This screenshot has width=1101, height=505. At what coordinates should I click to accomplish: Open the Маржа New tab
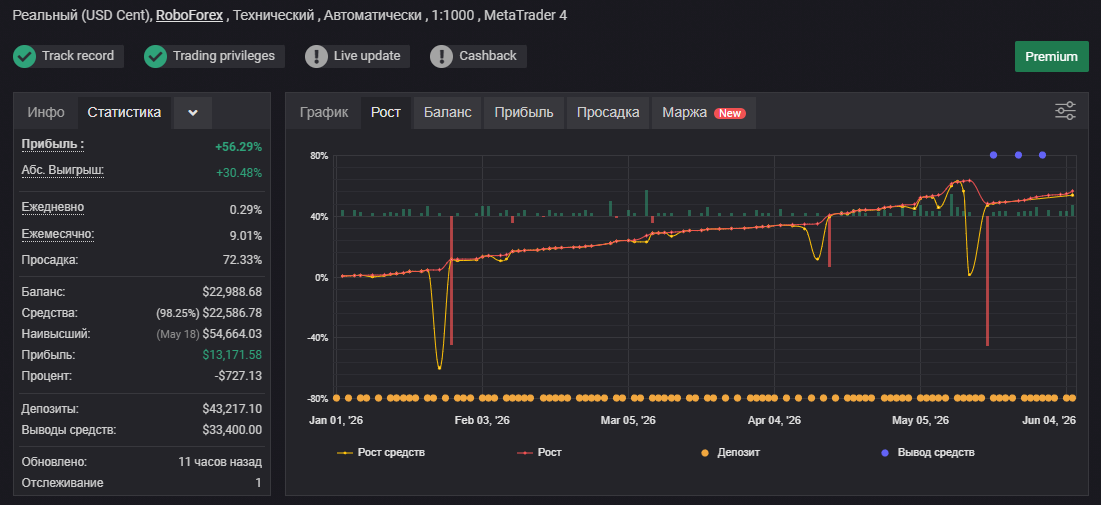[704, 112]
